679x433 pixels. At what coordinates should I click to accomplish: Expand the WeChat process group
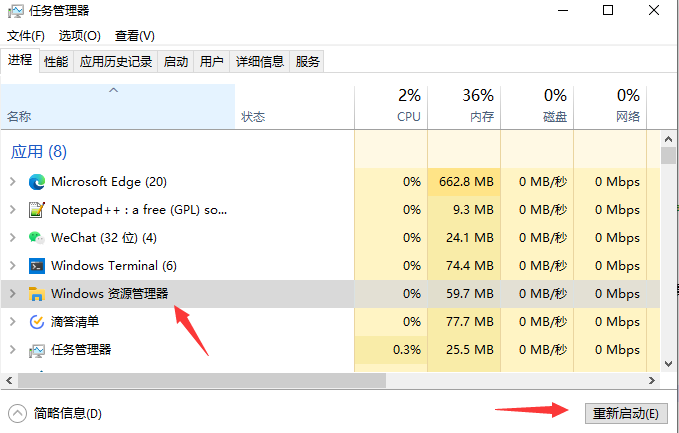tap(12, 238)
